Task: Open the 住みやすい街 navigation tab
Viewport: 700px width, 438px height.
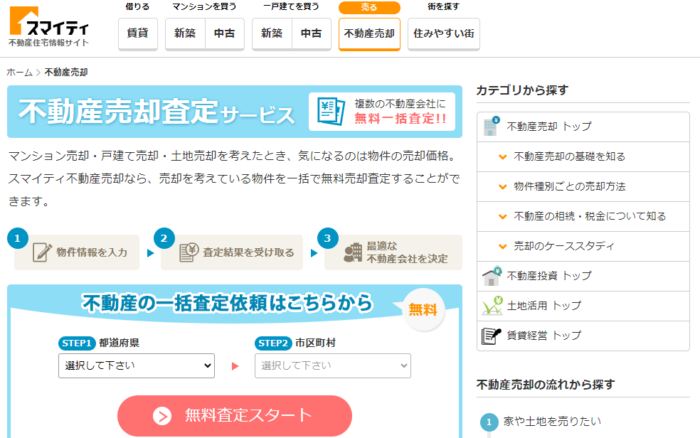Action: click(444, 33)
